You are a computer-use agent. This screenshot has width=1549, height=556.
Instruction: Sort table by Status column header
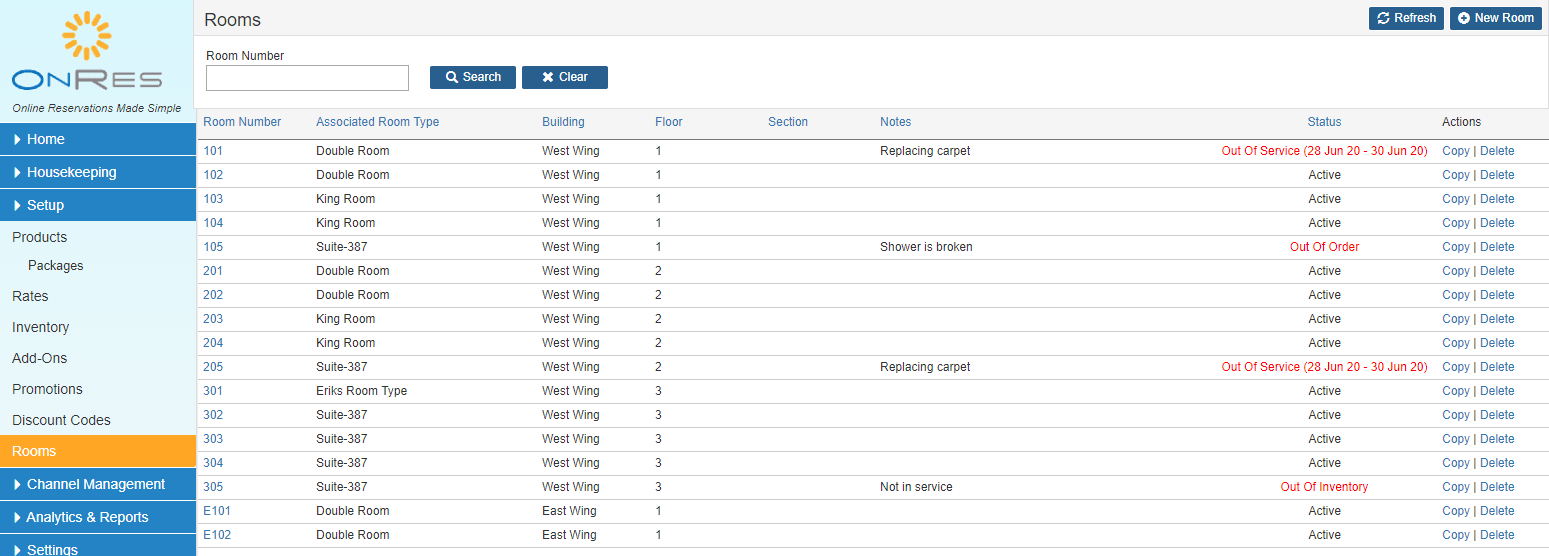tap(1324, 122)
